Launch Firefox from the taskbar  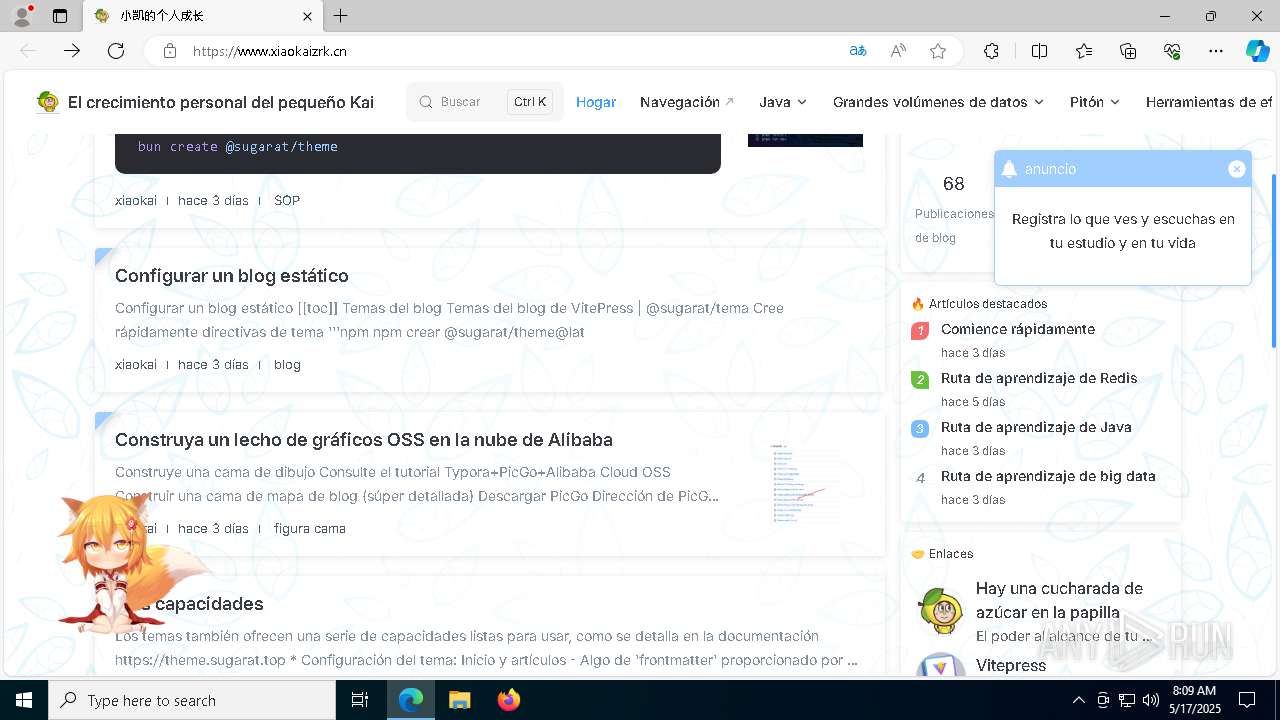pos(509,700)
